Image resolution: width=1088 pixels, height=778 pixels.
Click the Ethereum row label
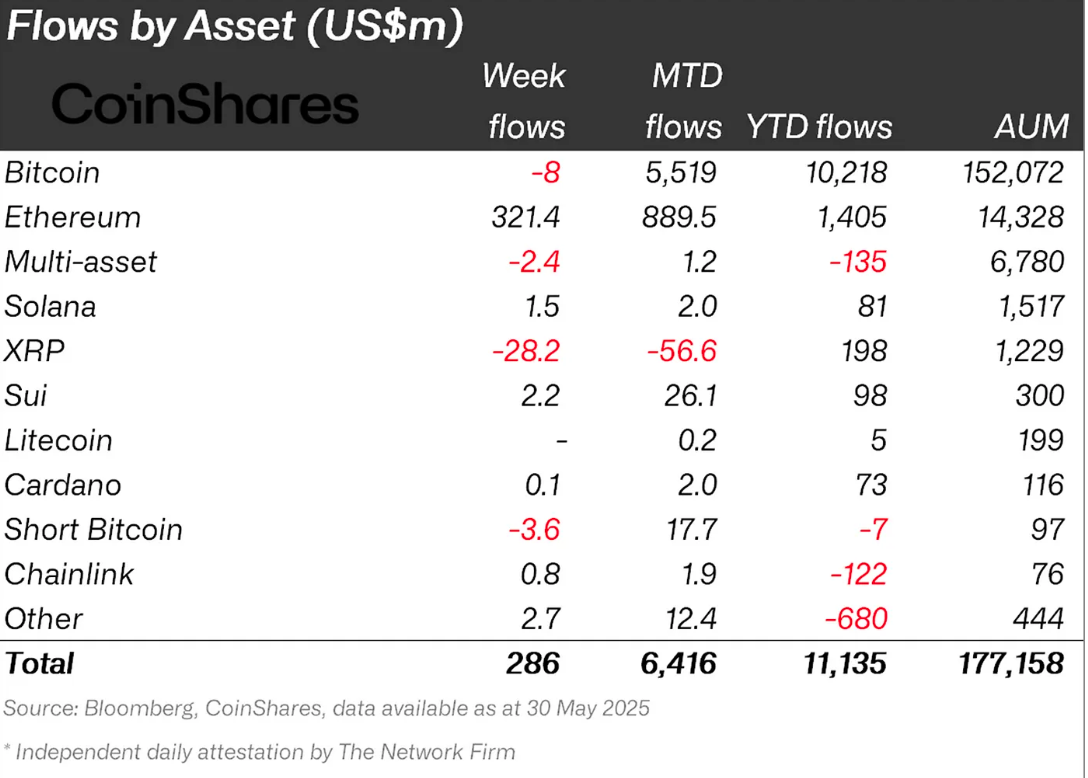73,217
